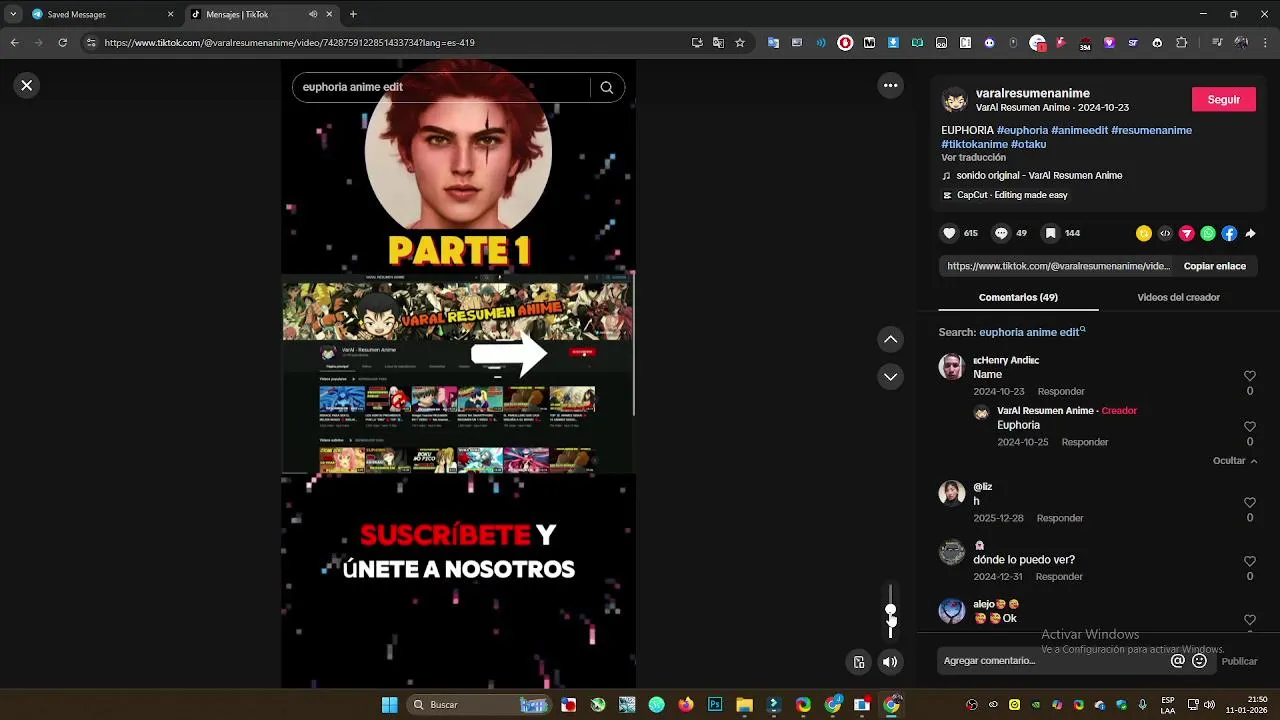Open the tab search dropdown arrow
Viewport: 1280px width, 720px height.
[12, 14]
